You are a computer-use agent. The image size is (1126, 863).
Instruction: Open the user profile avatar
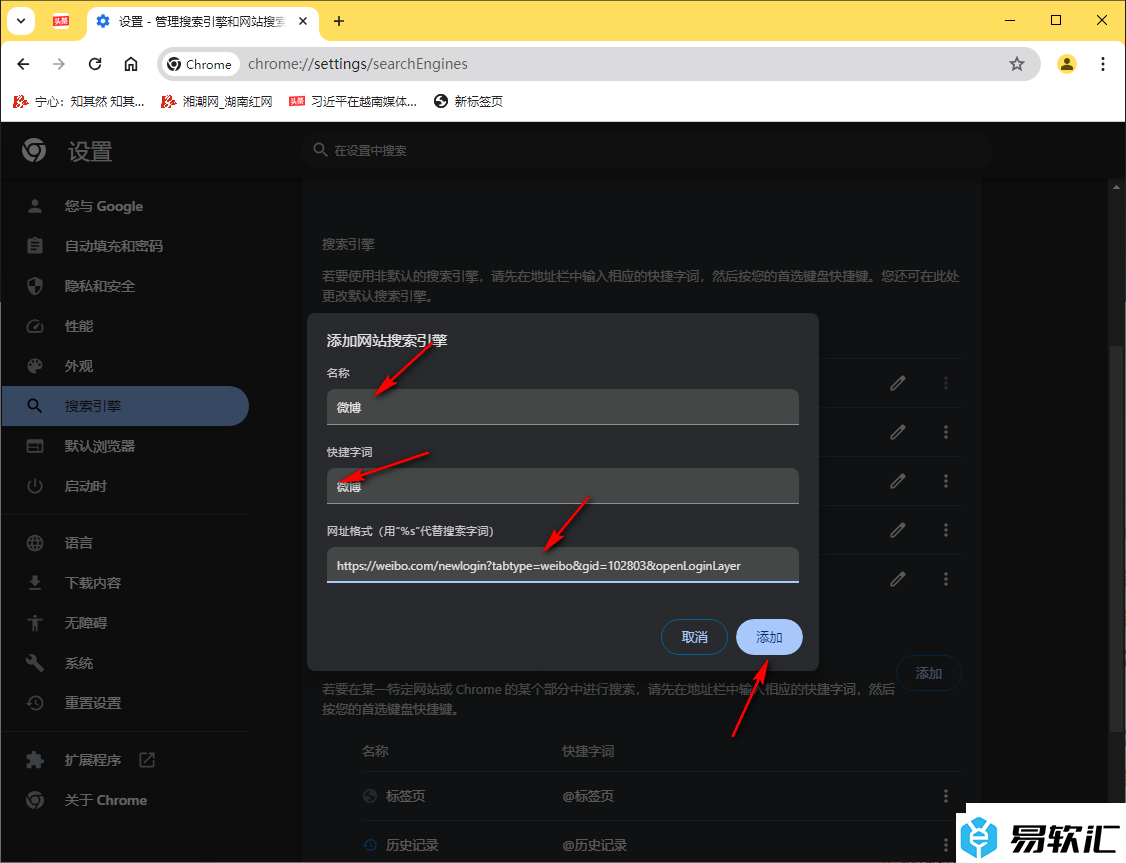[x=1066, y=64]
